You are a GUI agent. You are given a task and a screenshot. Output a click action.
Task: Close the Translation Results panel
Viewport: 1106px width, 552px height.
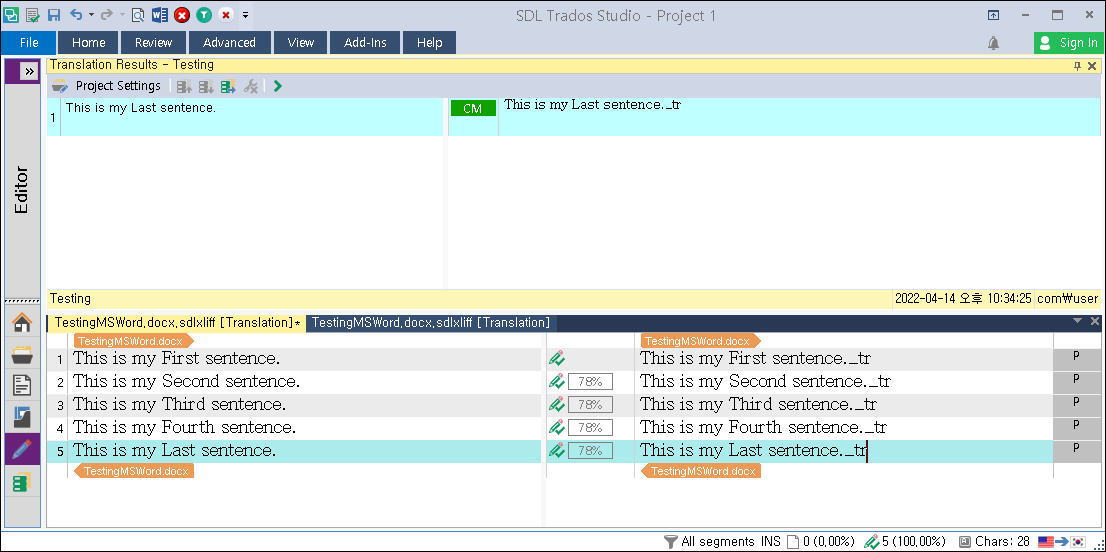click(x=1092, y=66)
